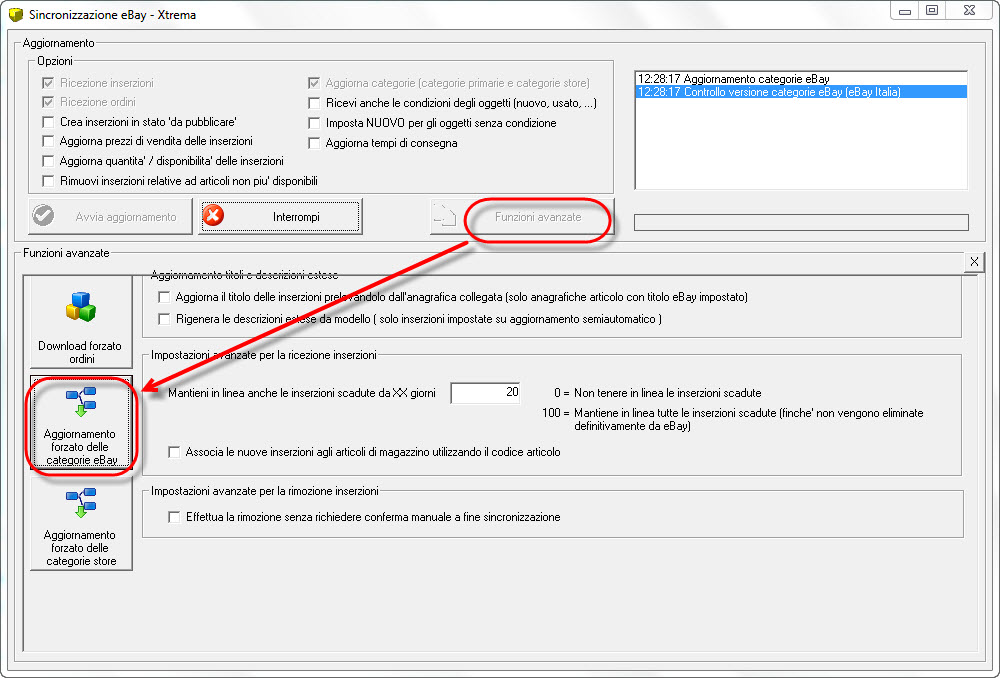
Task: Check Aggiorna tempi di consegna option
Action: click(314, 143)
